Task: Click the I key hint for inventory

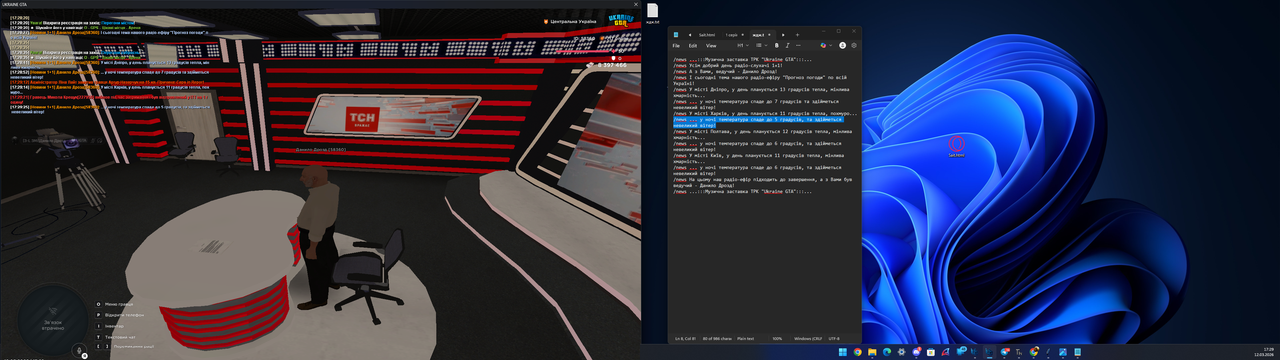Action: coord(97,325)
